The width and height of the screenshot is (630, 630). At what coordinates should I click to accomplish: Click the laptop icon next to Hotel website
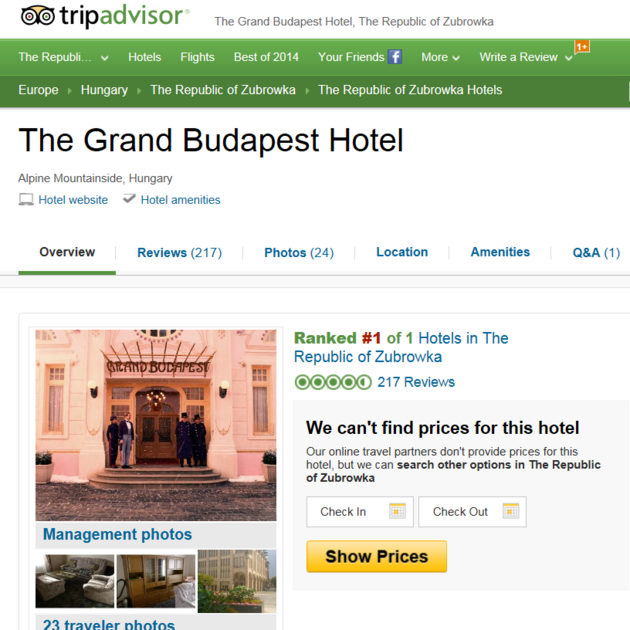[x=26, y=200]
